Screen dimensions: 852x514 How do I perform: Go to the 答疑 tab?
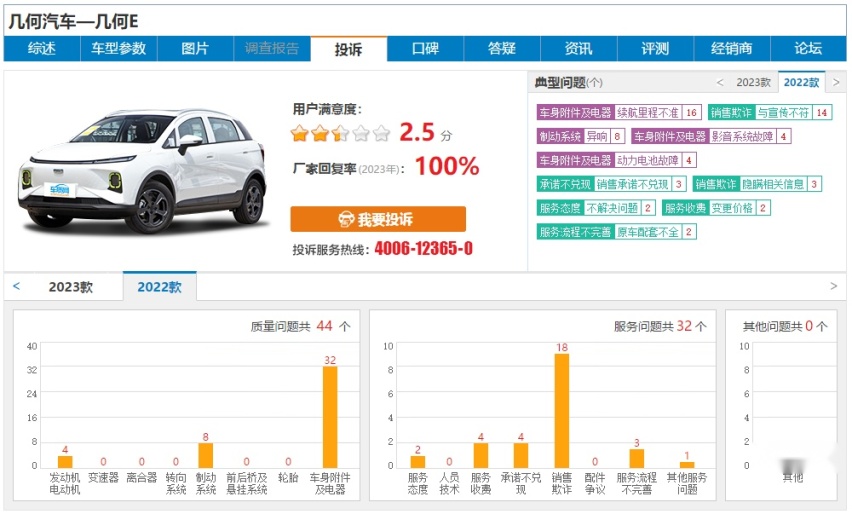pyautogui.click(x=502, y=49)
